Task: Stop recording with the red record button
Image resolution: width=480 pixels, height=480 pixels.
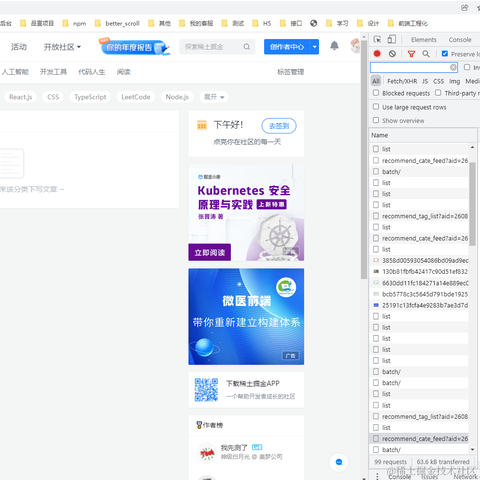Action: 377,54
